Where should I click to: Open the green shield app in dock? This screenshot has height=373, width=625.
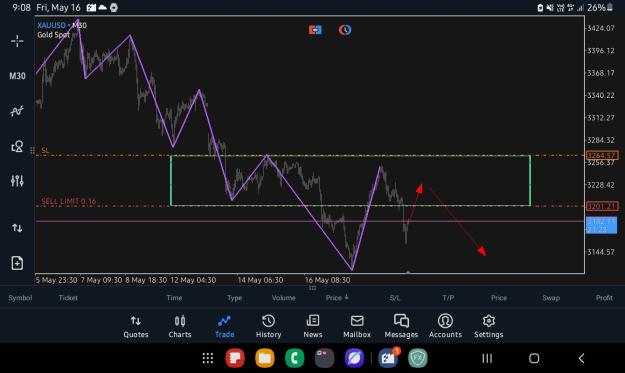point(418,358)
